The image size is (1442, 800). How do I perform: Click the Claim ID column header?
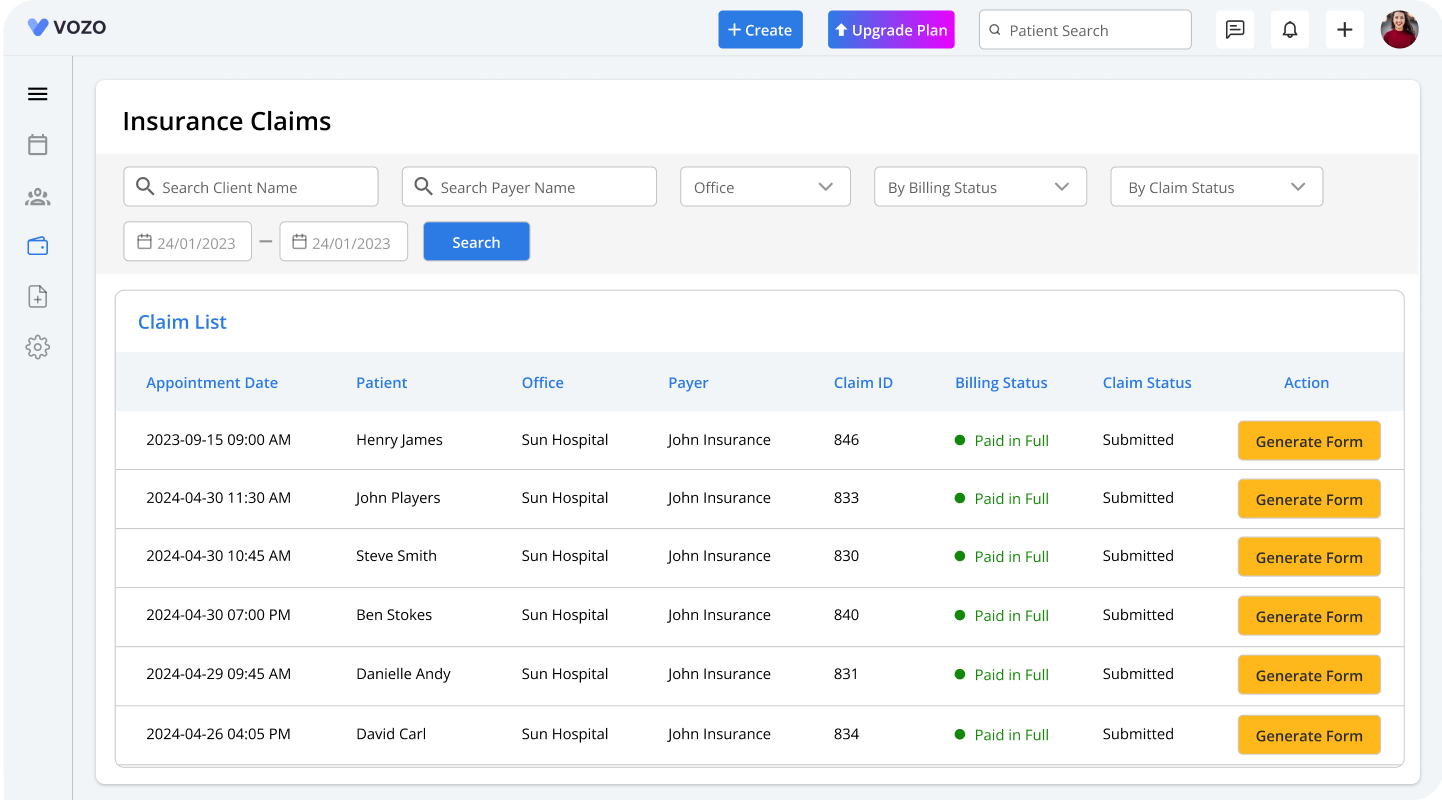[x=863, y=383]
